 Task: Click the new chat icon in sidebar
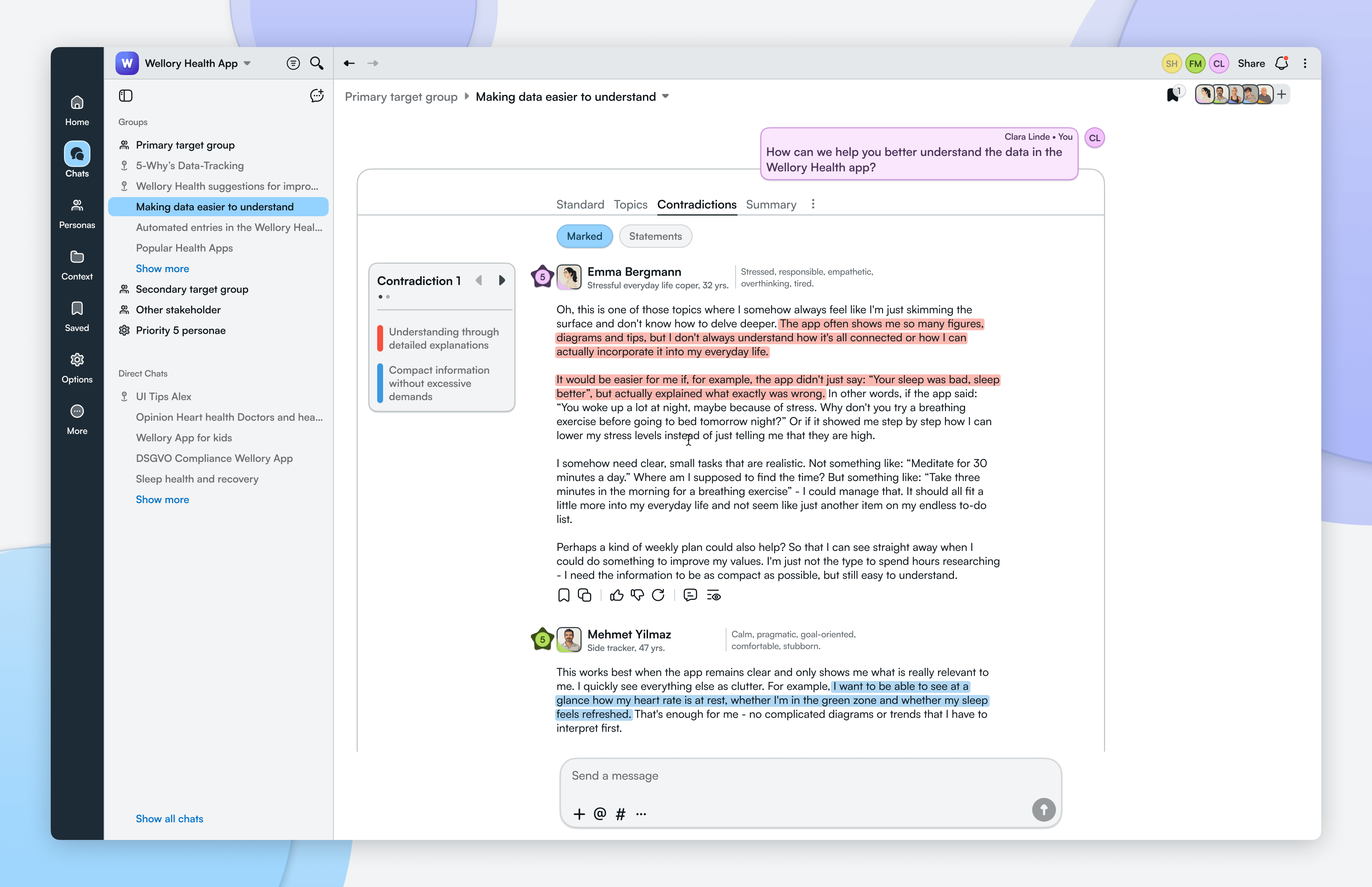[x=317, y=96]
